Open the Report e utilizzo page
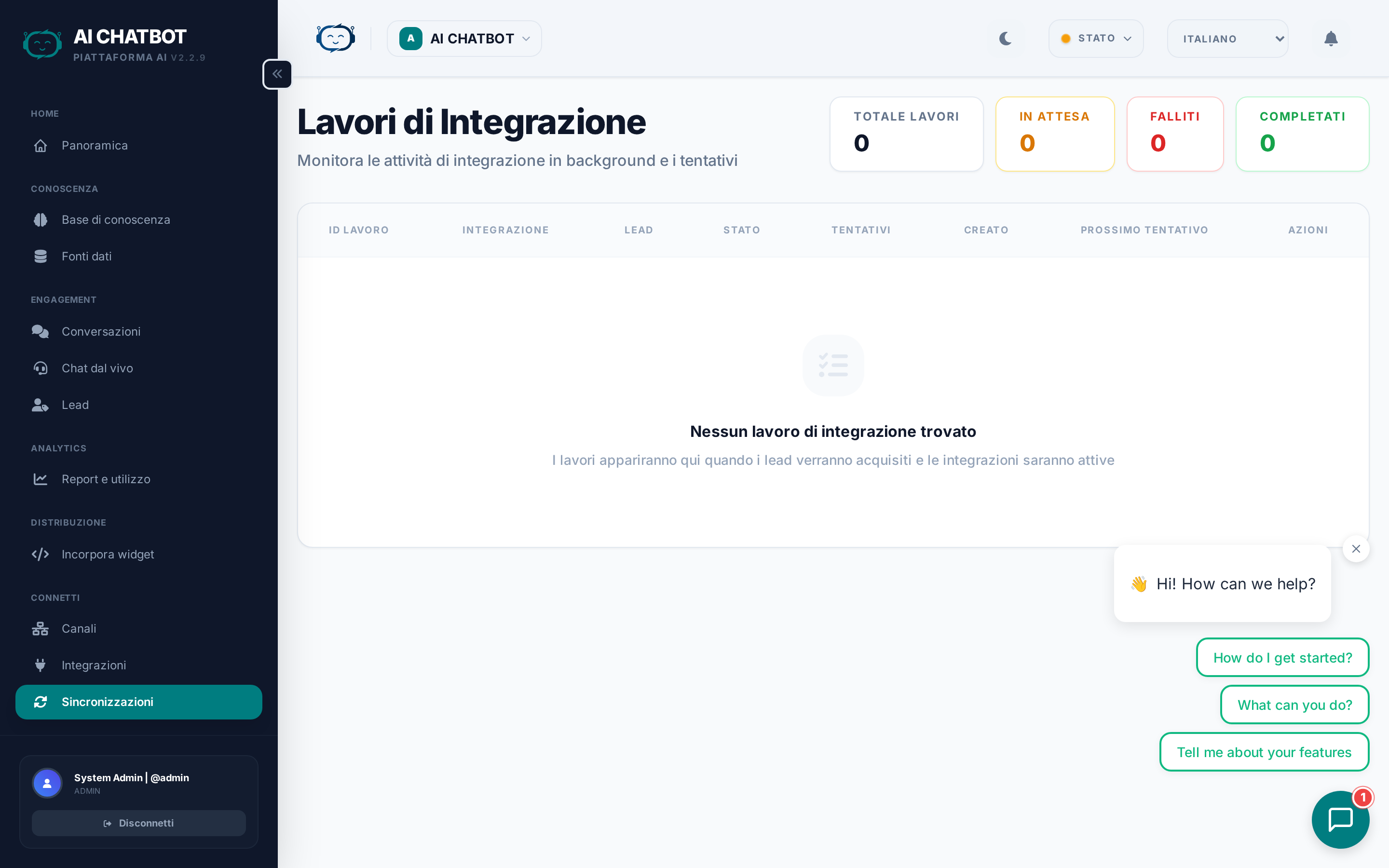1389x868 pixels. tap(106, 479)
